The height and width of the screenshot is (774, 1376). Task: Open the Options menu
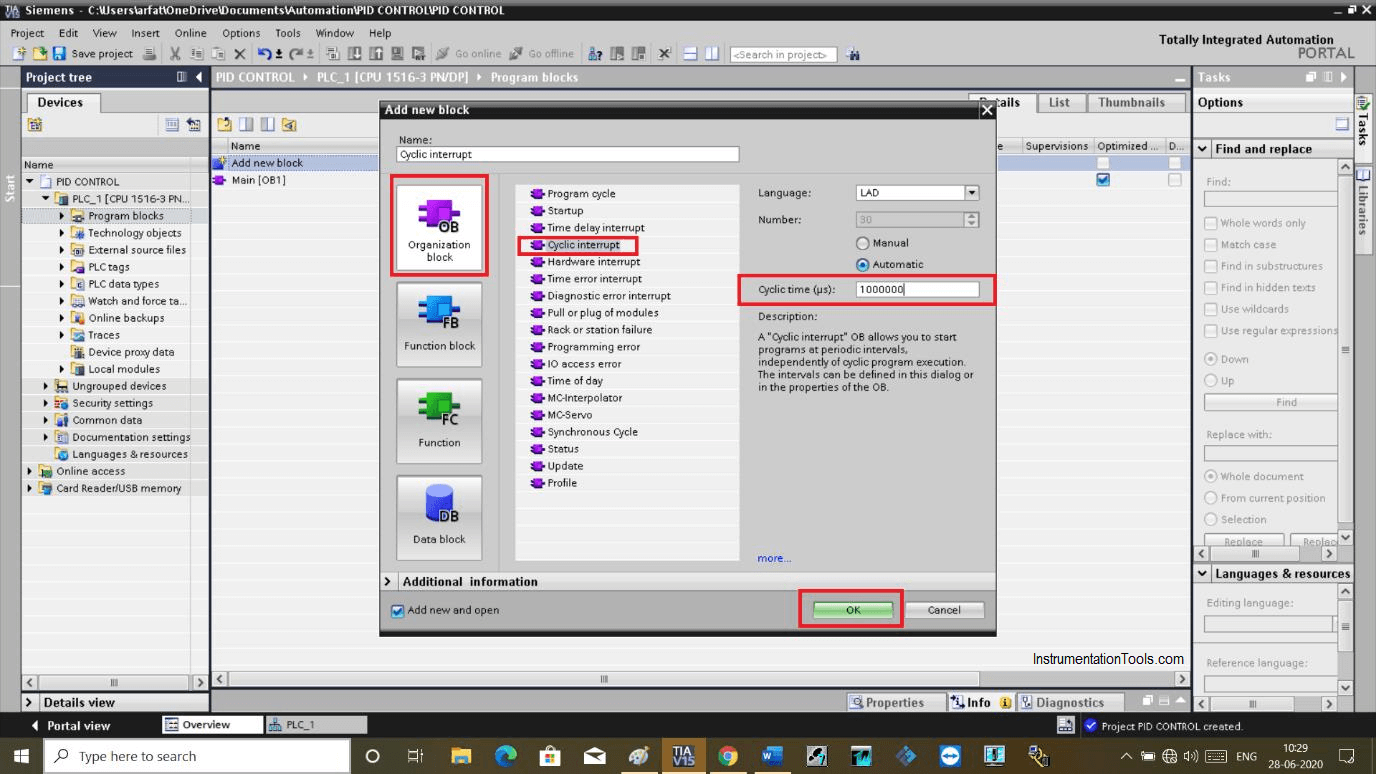coord(241,33)
